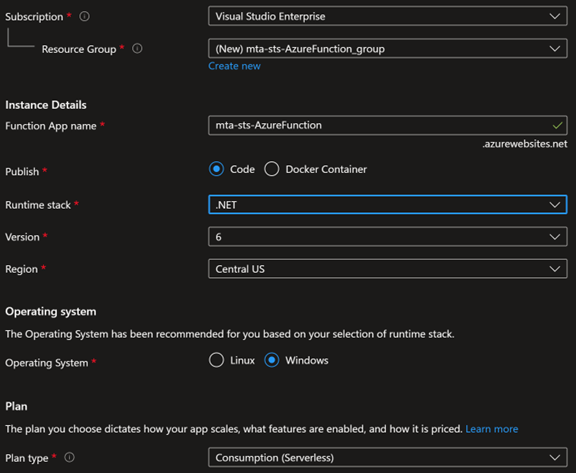Open the Runtime stack .NET dropdown

pyautogui.click(x=388, y=205)
